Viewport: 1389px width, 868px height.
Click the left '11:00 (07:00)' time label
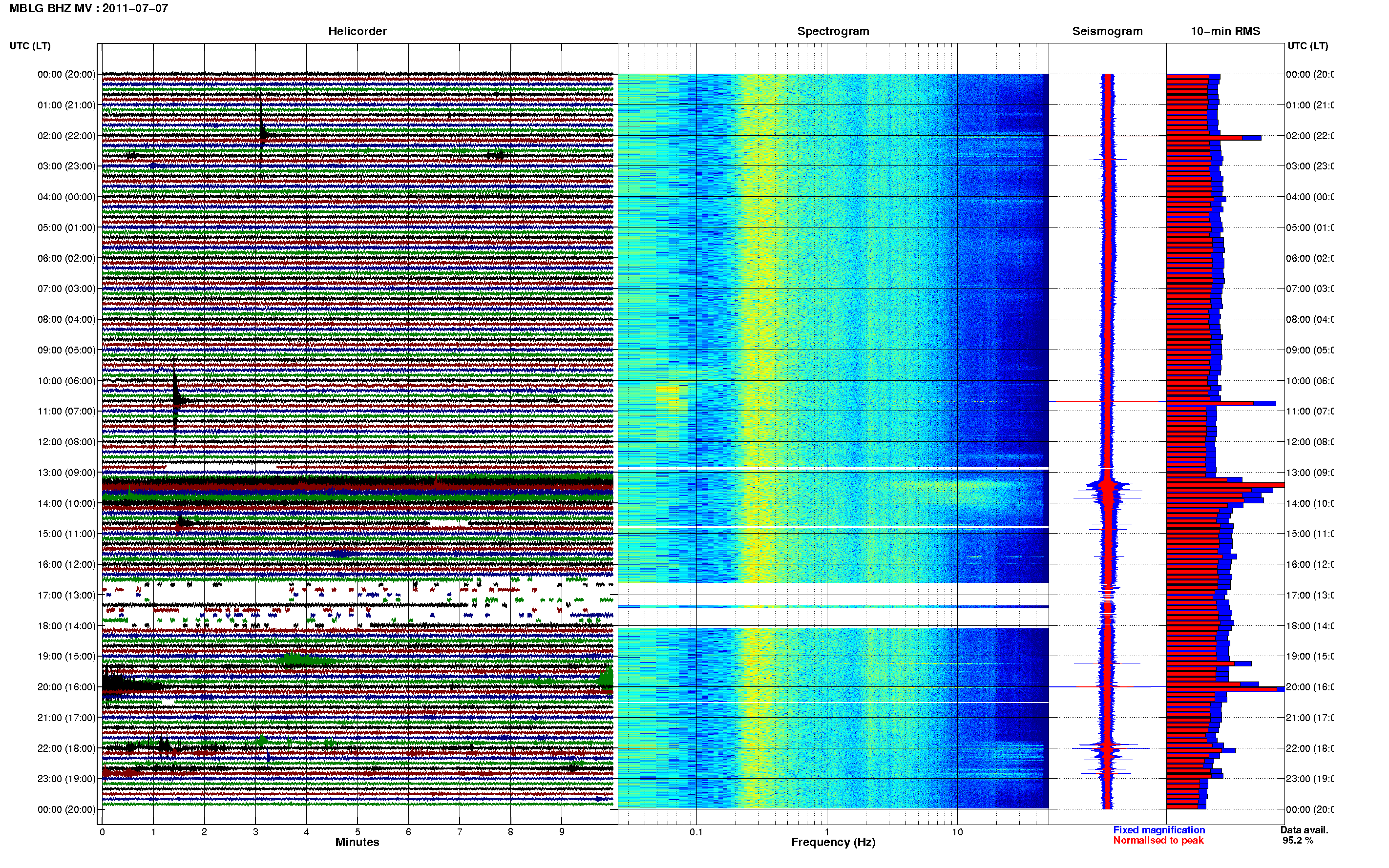click(66, 411)
